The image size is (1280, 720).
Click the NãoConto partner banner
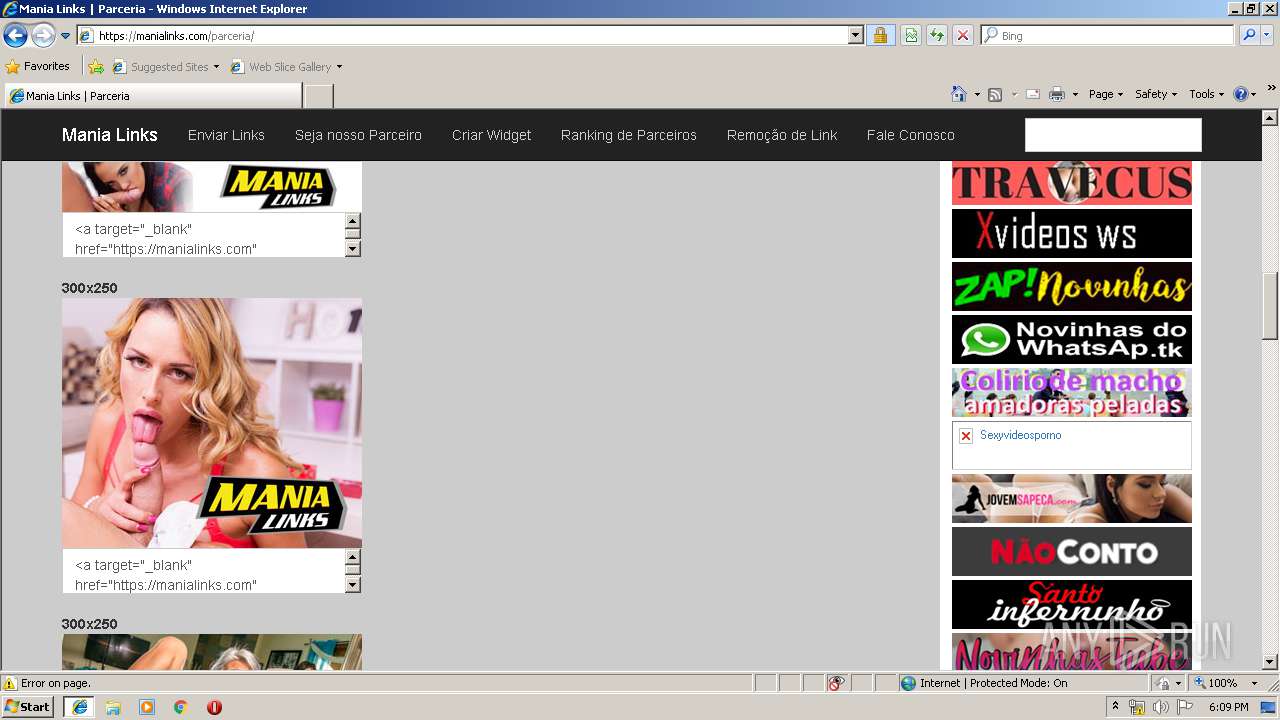coord(1072,551)
